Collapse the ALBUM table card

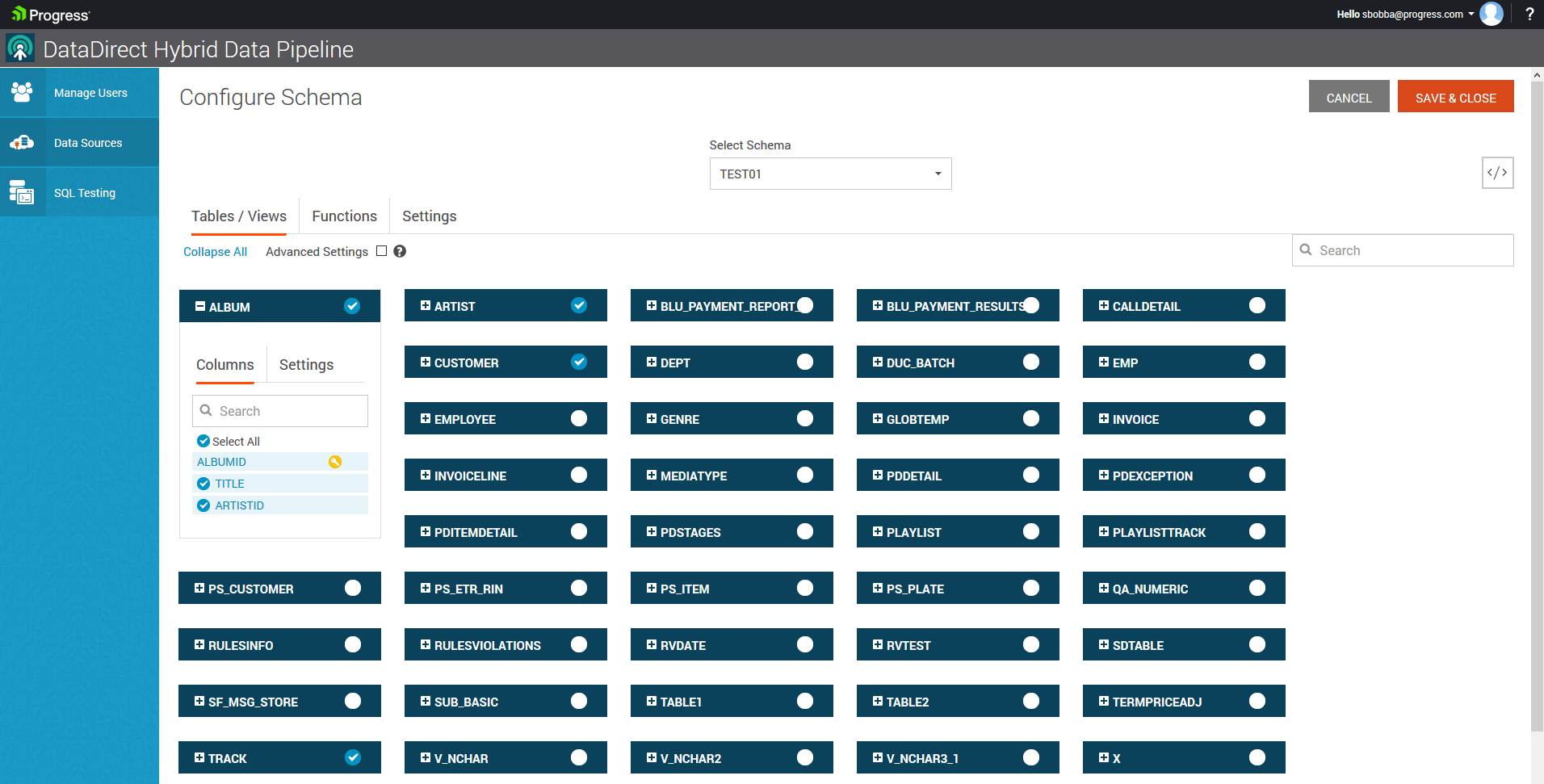pyautogui.click(x=199, y=306)
